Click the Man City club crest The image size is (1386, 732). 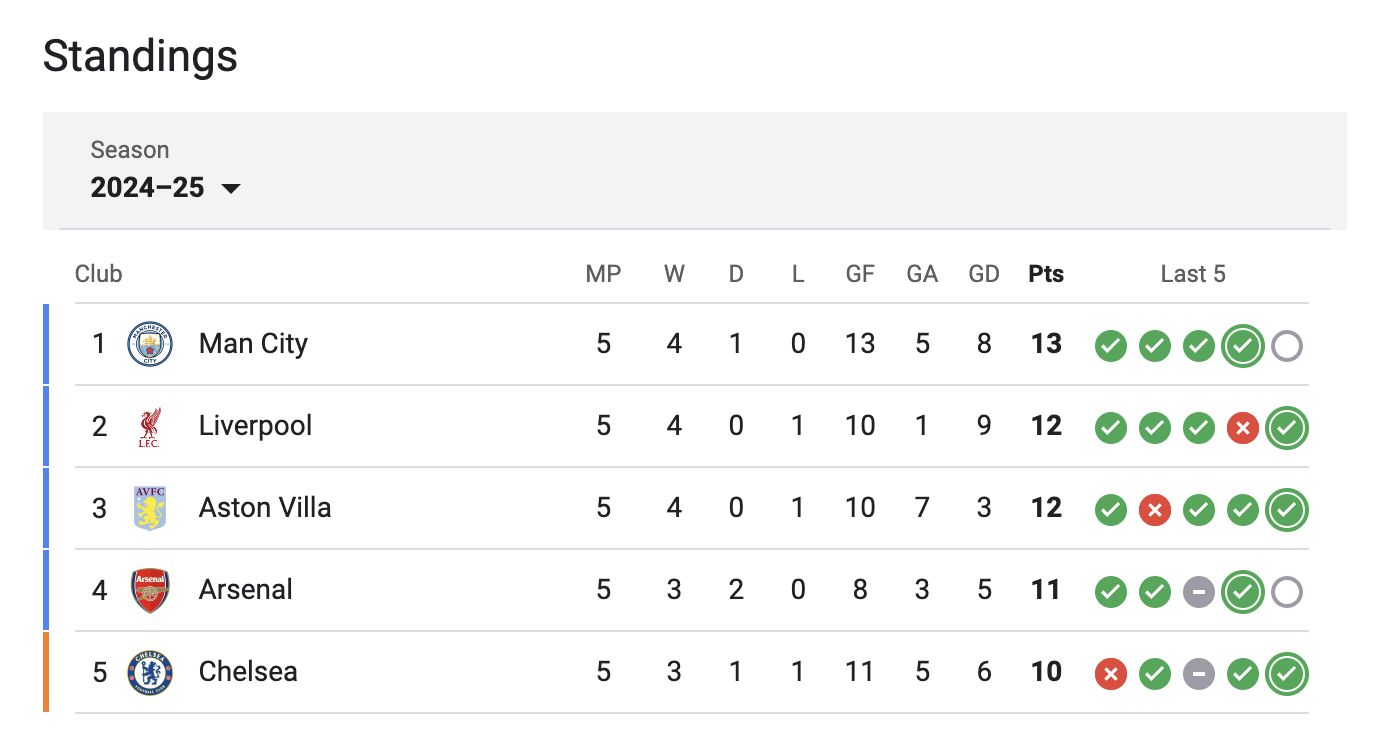pyautogui.click(x=150, y=344)
